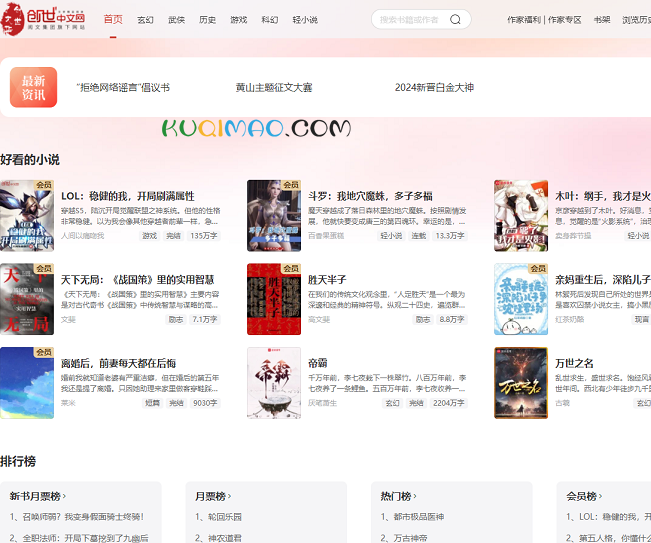Image resolution: width=651 pixels, height=543 pixels.
Task: Click title 天下无局：《战国策》里的实用智慧
Action: (137, 280)
